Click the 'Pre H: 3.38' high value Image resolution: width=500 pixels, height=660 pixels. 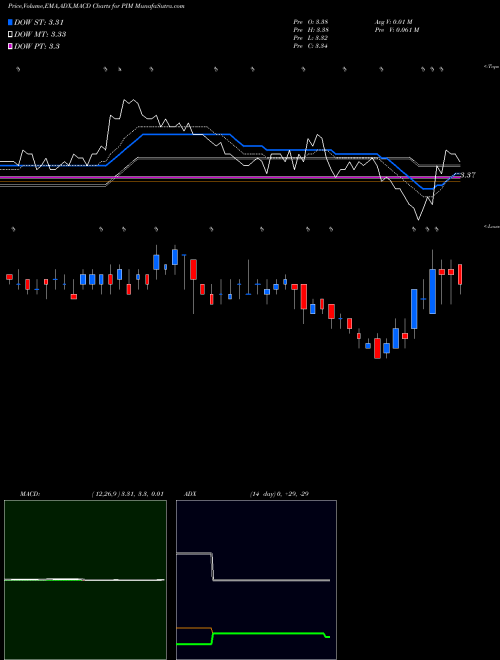tap(311, 30)
